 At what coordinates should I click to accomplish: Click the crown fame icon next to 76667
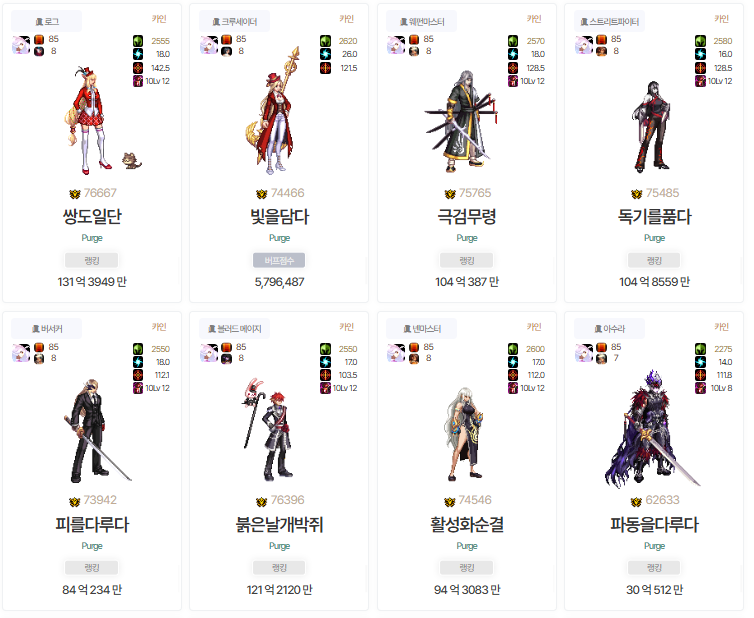75,194
